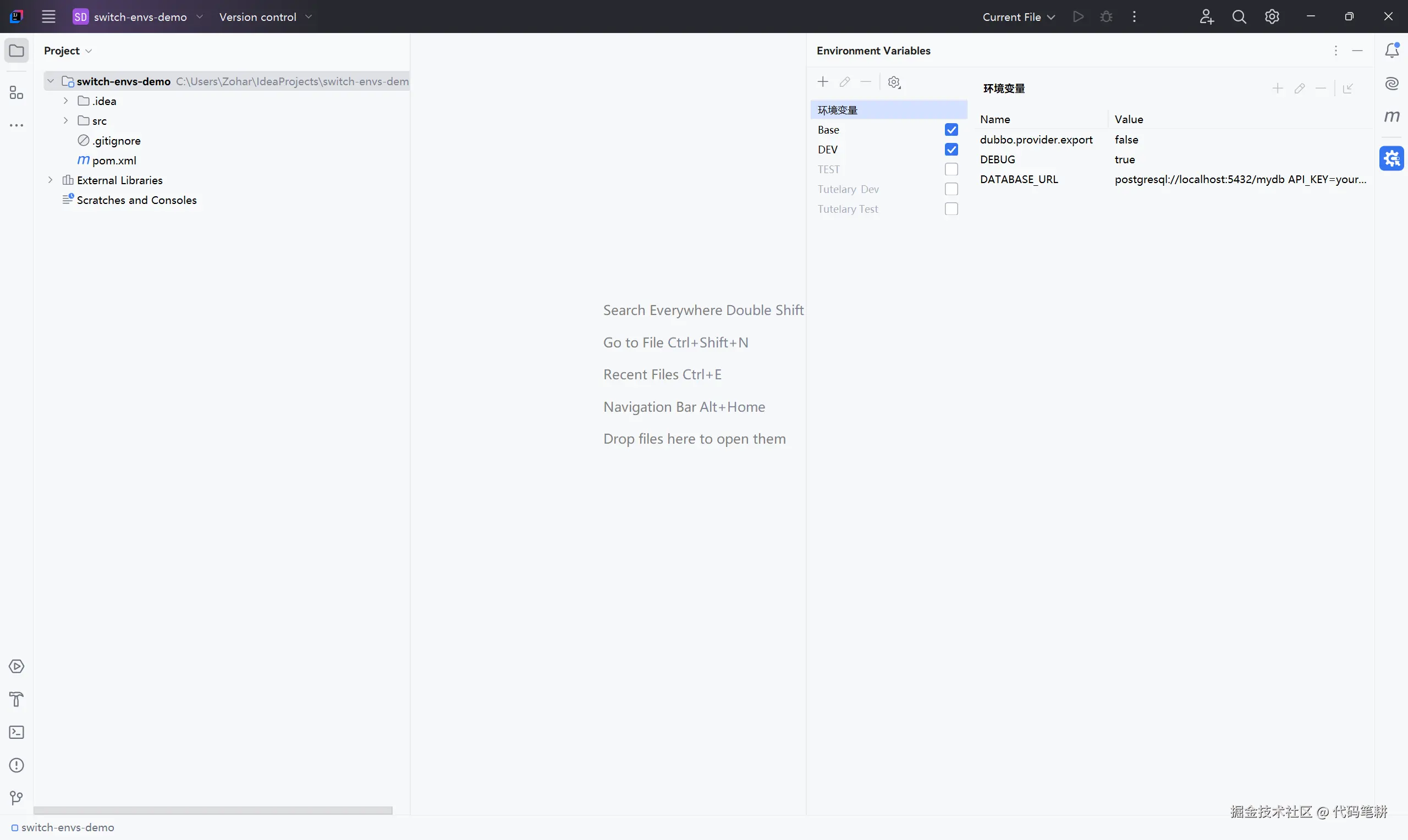
Task: Open the Notifications bell
Action: [1391, 51]
